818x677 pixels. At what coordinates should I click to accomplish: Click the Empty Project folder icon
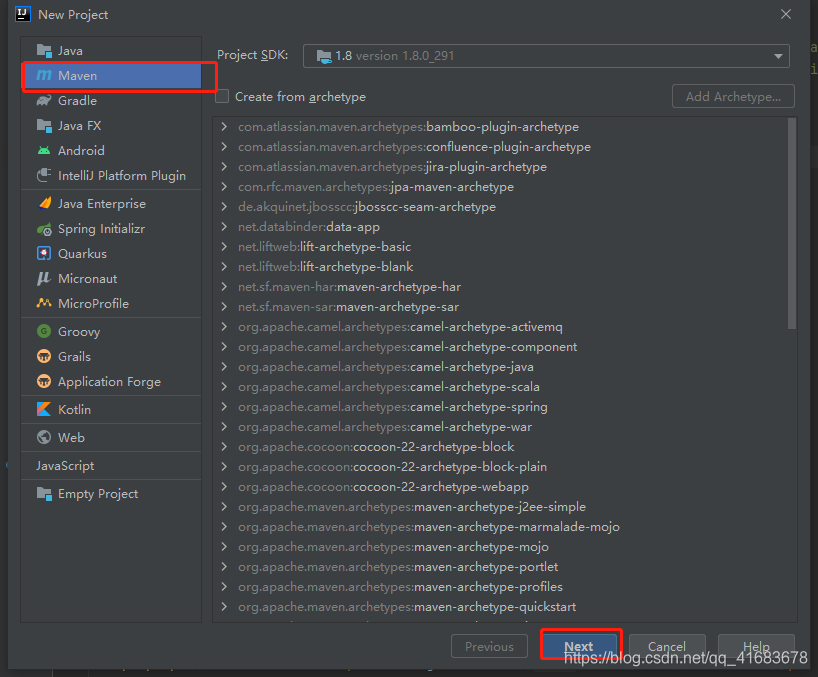[44, 493]
